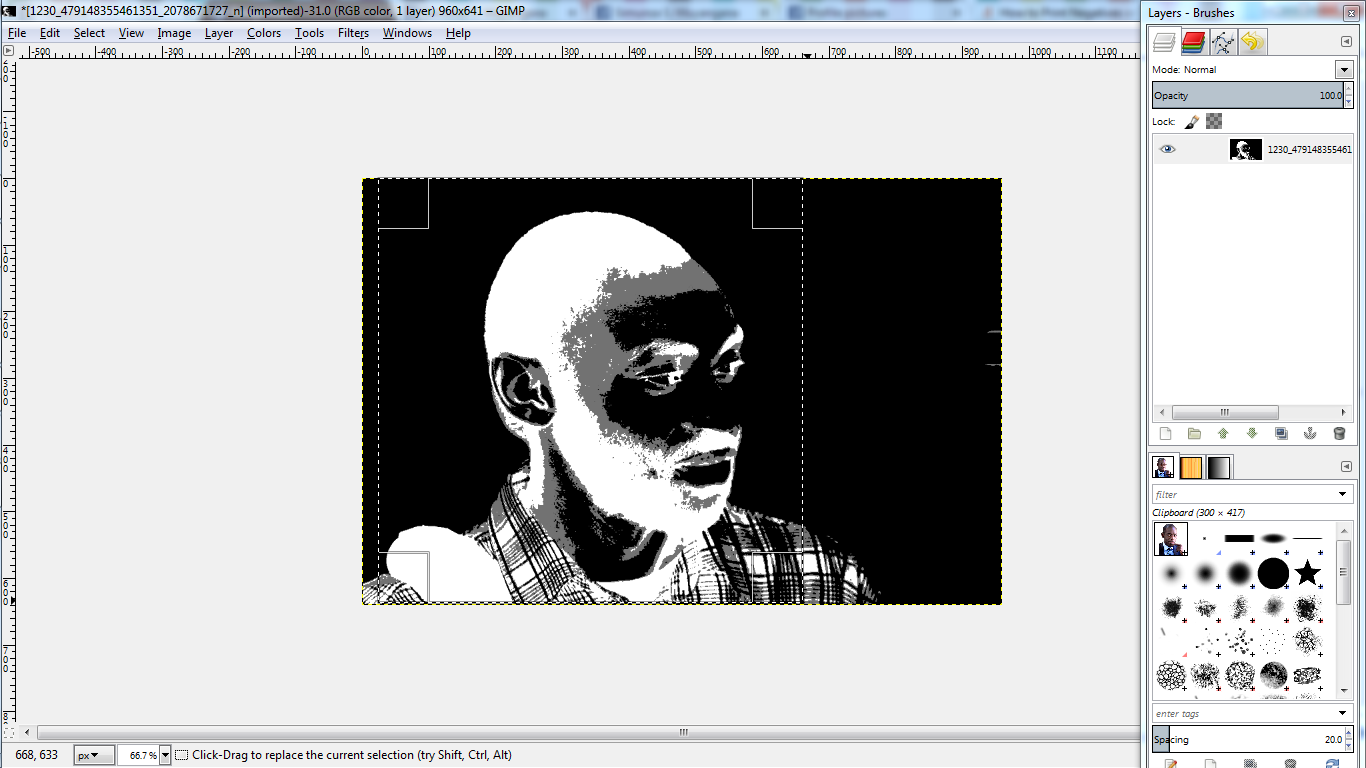1366x768 pixels.
Task: Select the horizontal ellipse brush
Action: 1273,538
